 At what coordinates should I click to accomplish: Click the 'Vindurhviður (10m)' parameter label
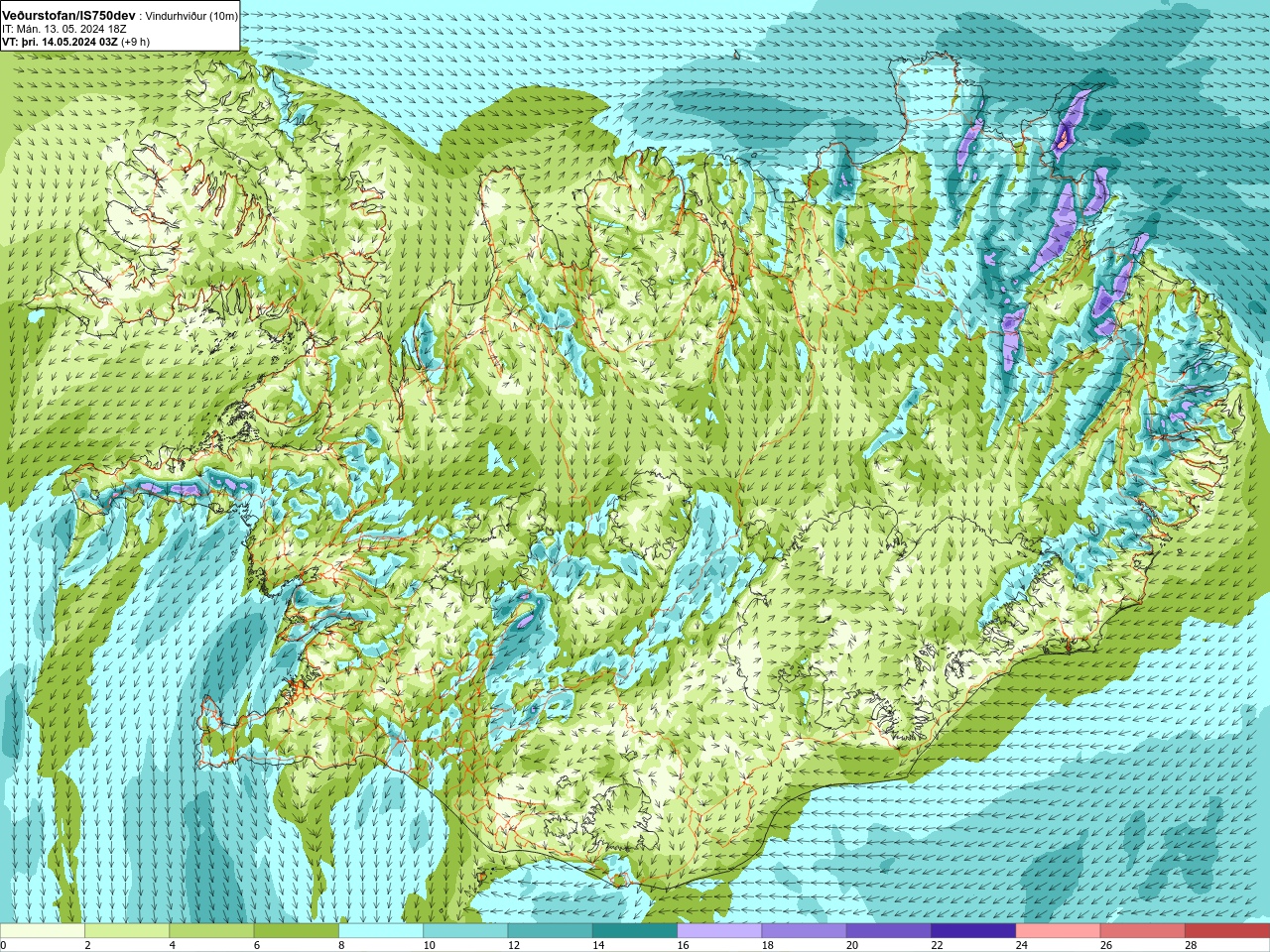[191, 16]
